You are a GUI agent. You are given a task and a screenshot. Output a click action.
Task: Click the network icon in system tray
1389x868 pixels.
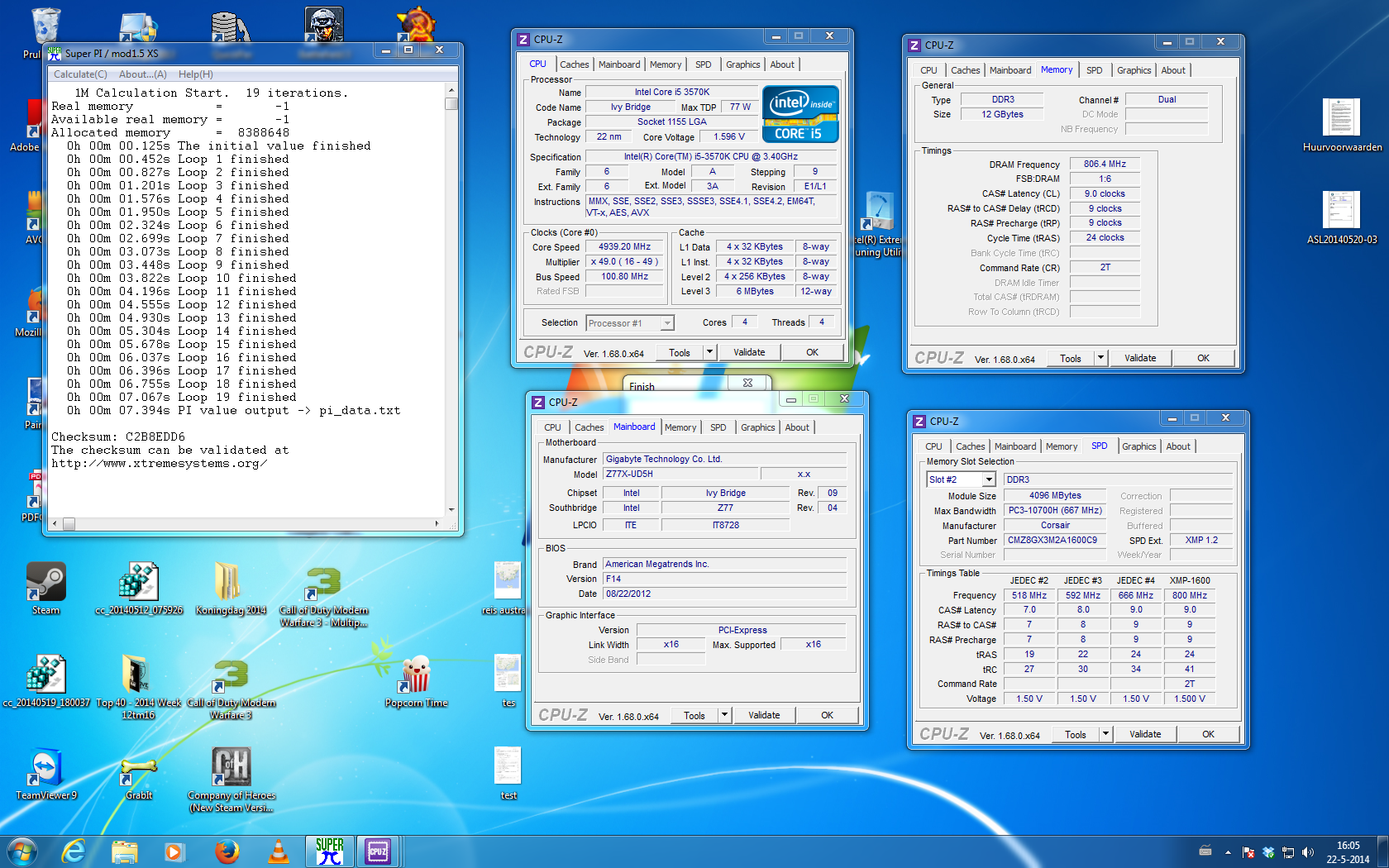pos(1288,851)
